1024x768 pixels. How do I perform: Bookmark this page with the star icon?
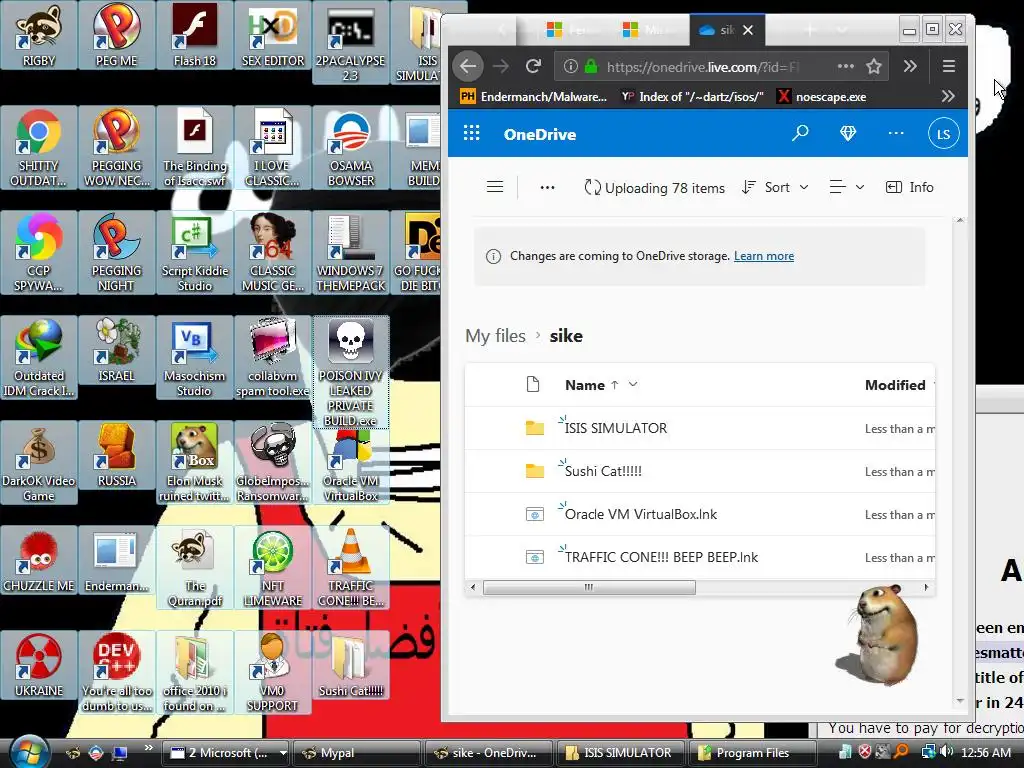[x=874, y=66]
